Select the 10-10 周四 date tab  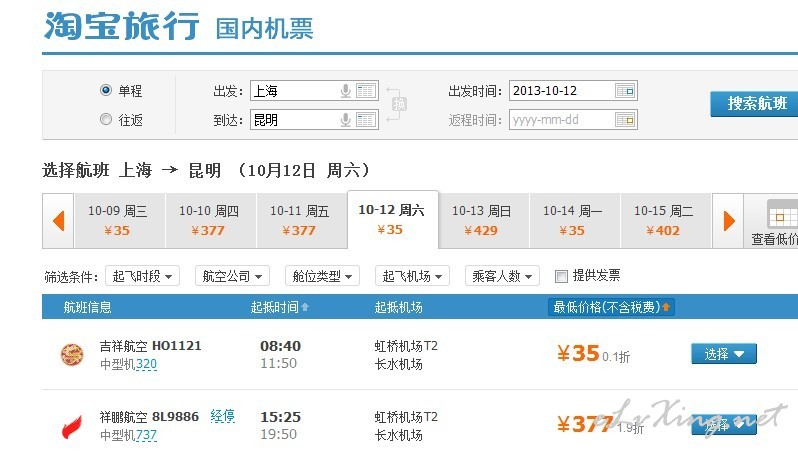pyautogui.click(x=211, y=221)
